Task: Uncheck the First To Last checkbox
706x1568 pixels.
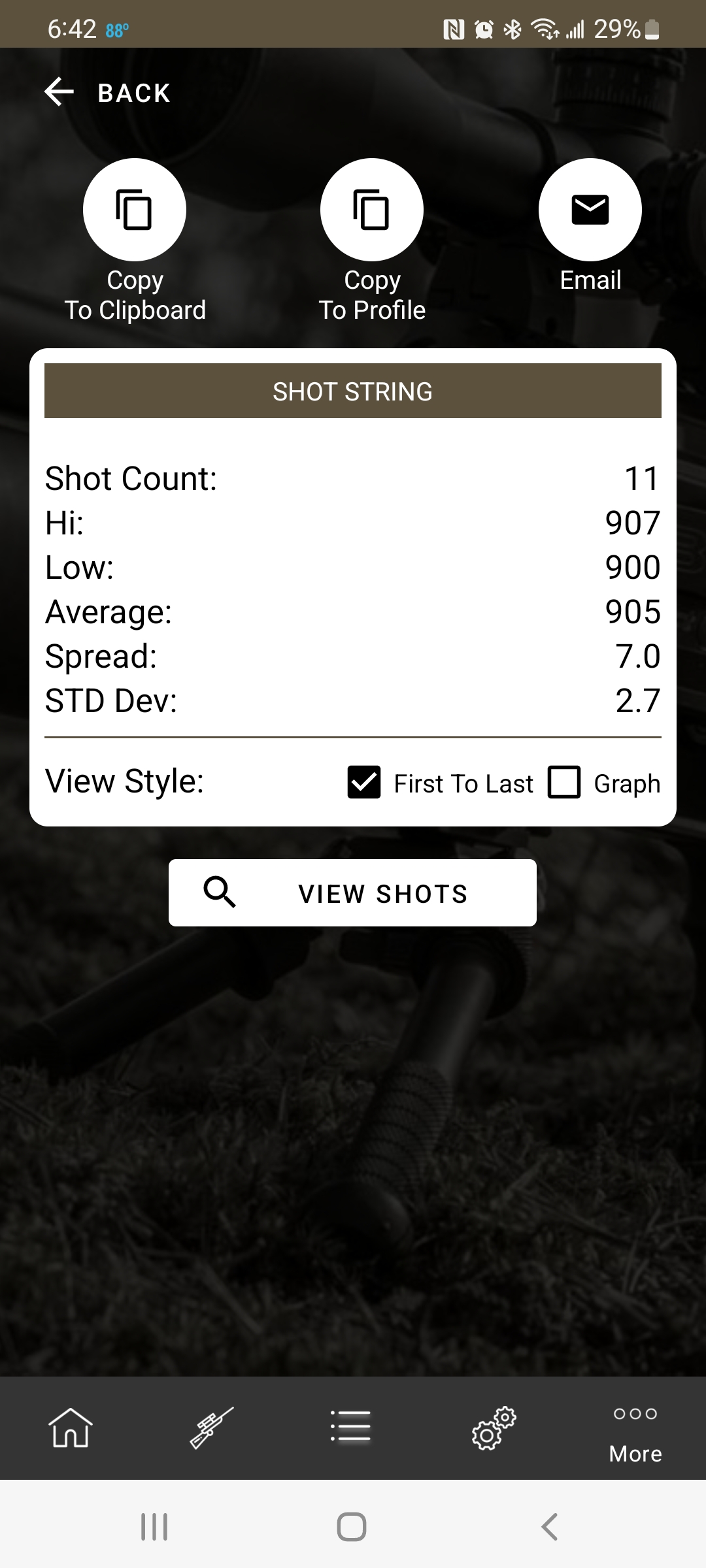Action: [x=364, y=782]
